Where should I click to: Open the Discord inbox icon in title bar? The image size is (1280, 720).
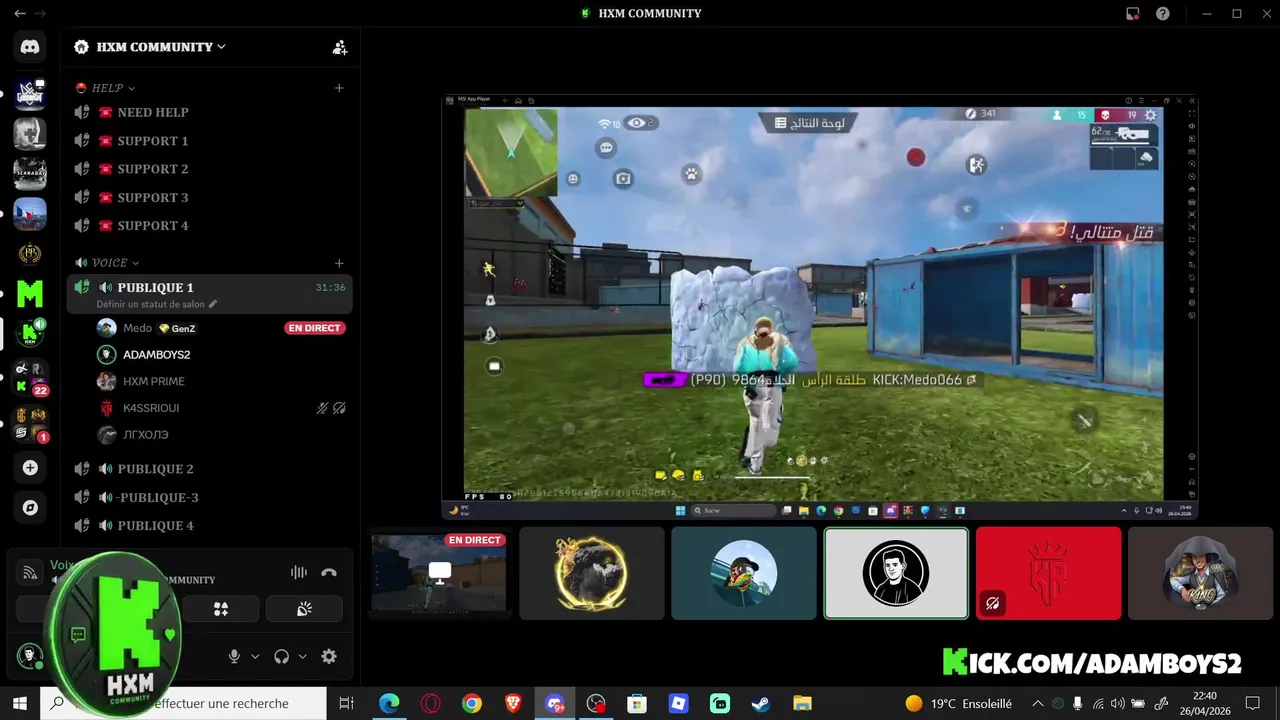coord(1133,14)
